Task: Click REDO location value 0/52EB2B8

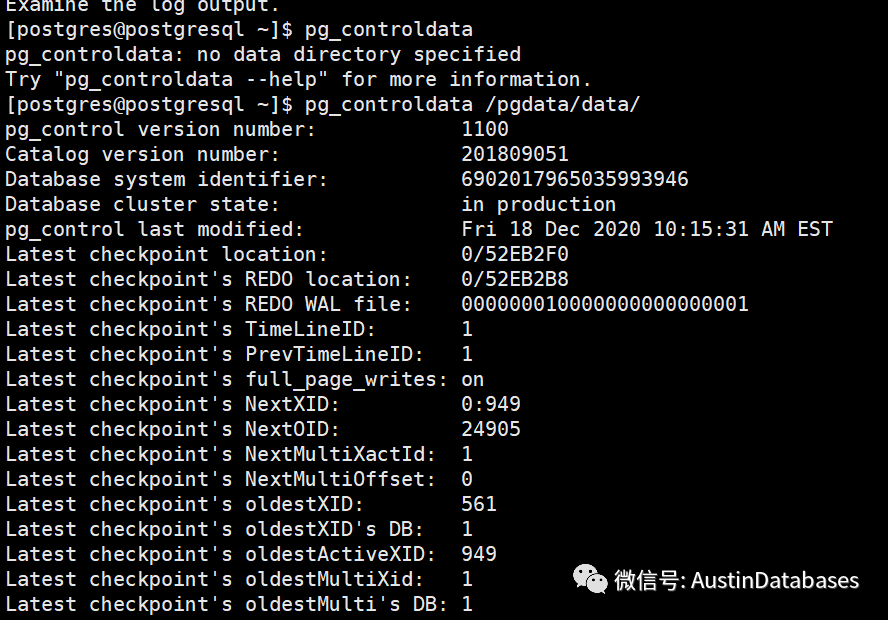Action: (515, 279)
